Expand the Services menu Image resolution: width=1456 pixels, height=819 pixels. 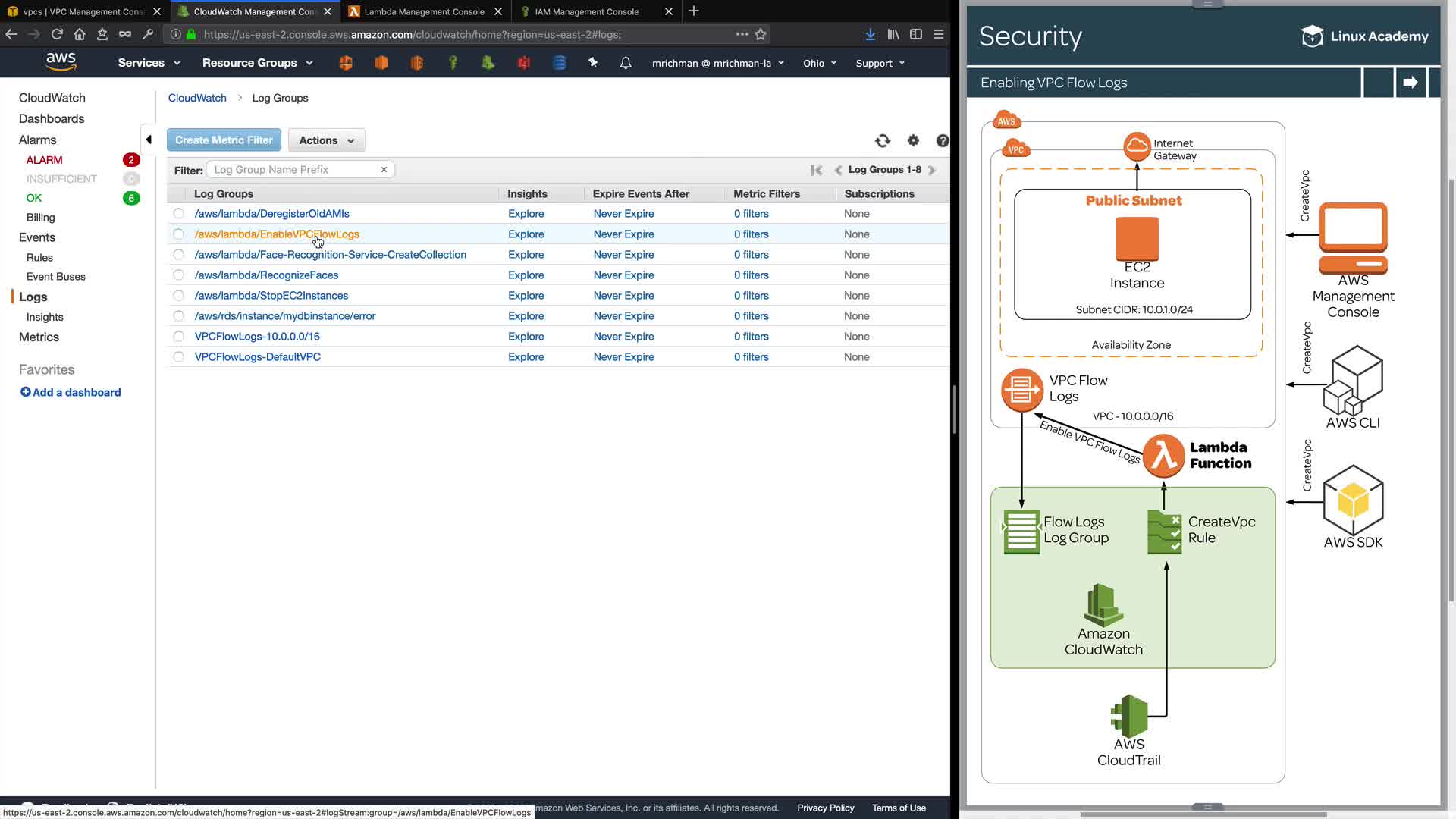point(149,63)
